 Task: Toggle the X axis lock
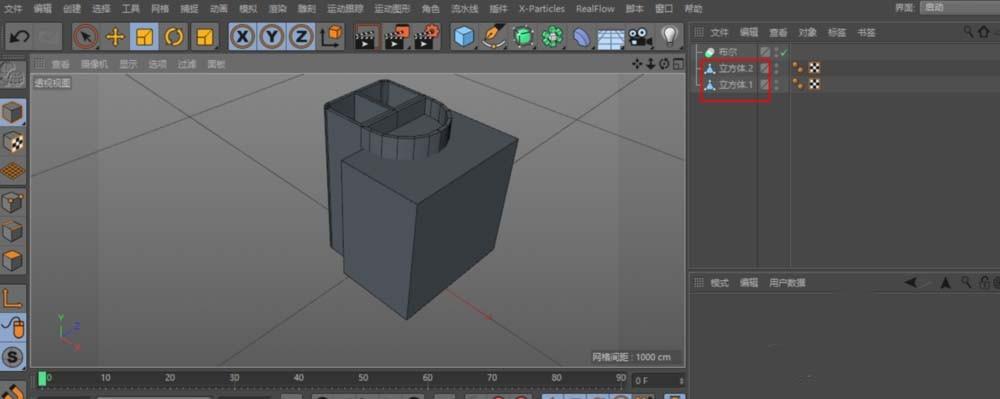(243, 36)
